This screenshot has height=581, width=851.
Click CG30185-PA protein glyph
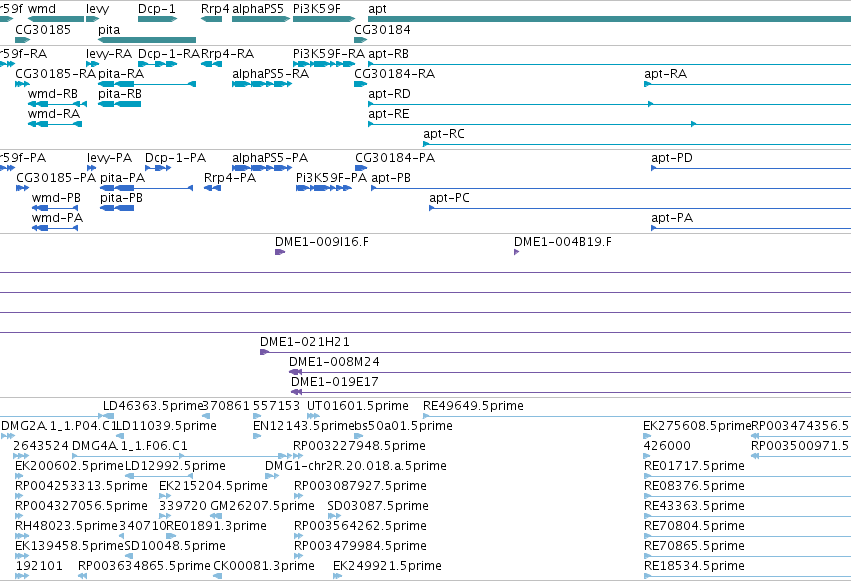coord(22,188)
